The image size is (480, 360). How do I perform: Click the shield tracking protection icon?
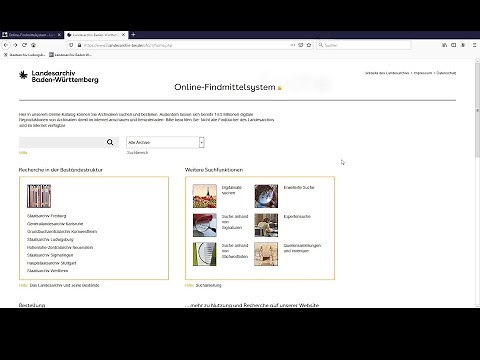(71, 45)
